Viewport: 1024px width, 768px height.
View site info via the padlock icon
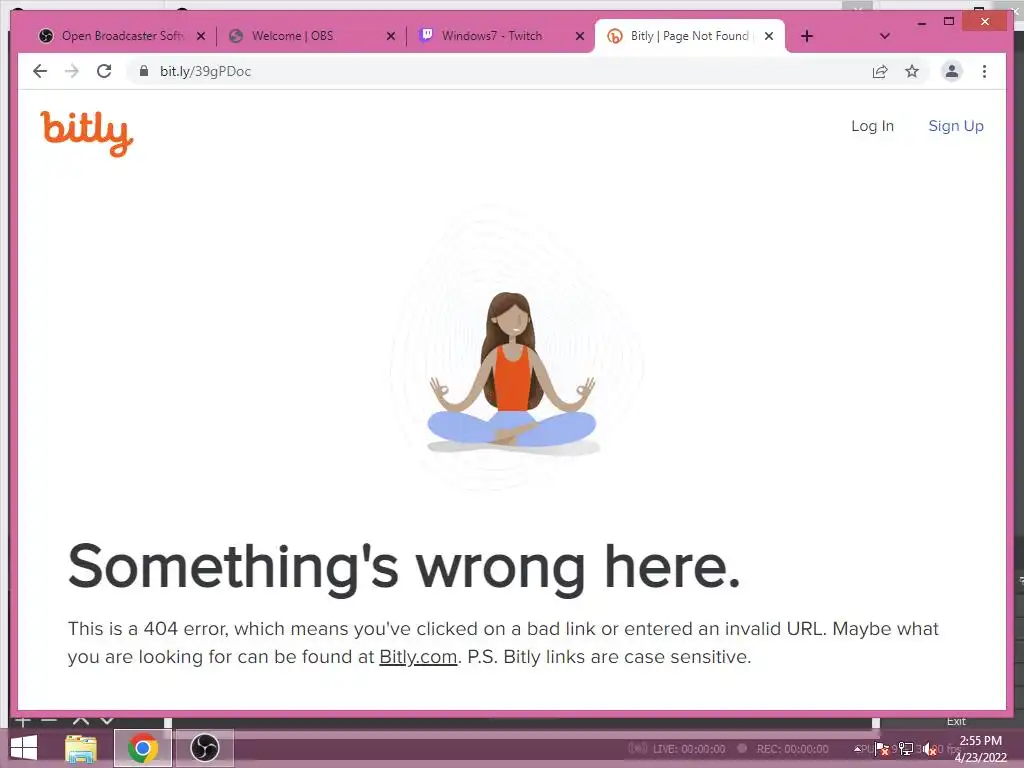pyautogui.click(x=144, y=71)
